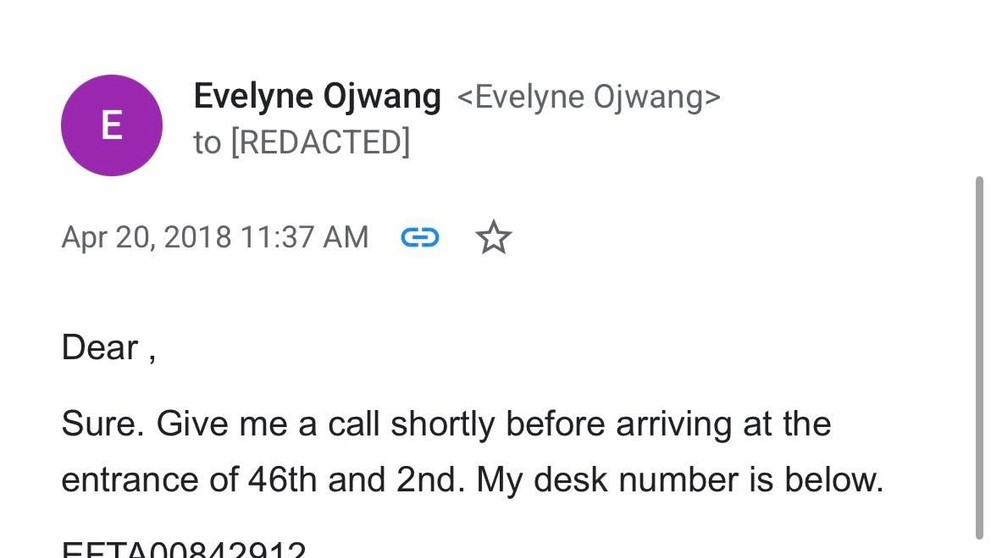Click the partially visible EFTA00842912 text
Screen dimensions: 991x558
(184, 549)
